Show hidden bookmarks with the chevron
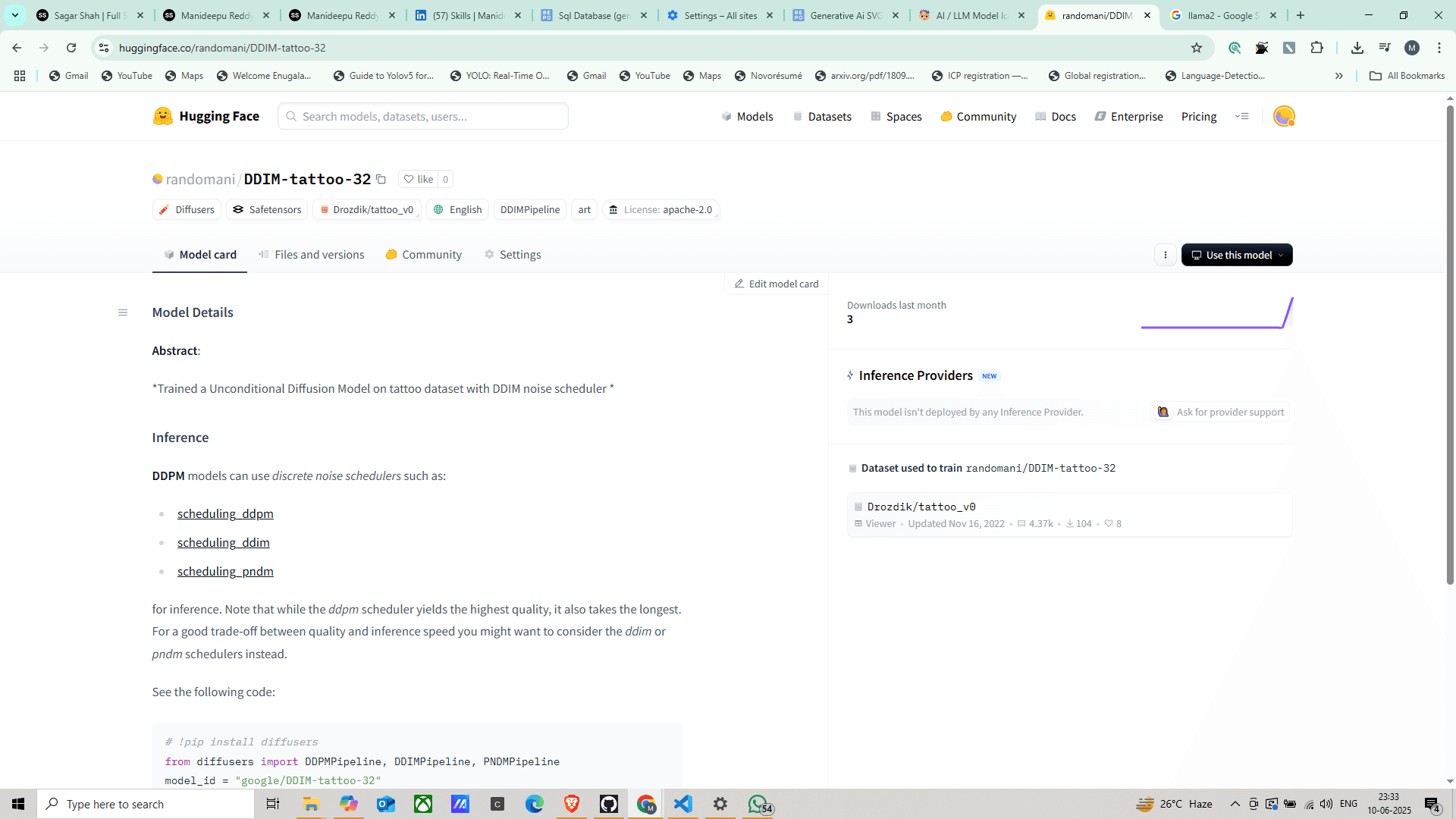Viewport: 1456px width, 819px height. (1339, 76)
